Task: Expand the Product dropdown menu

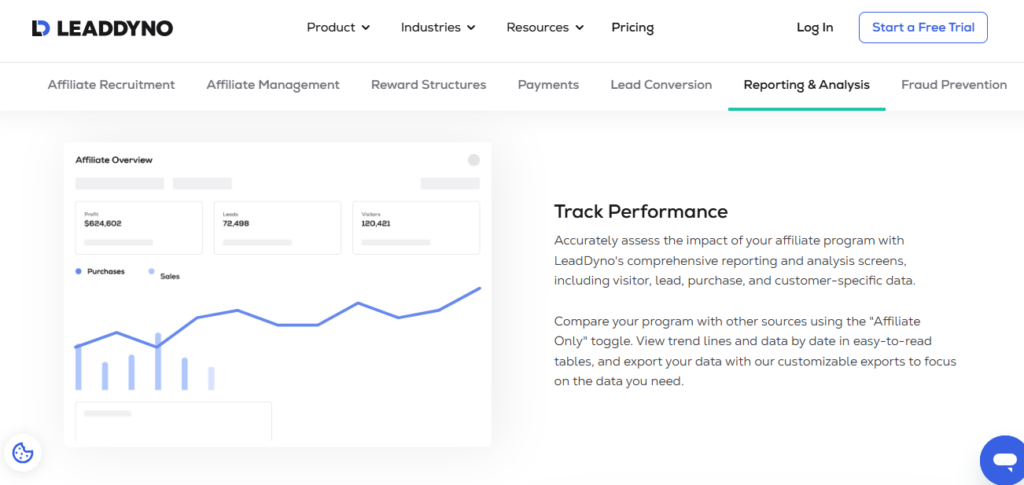Action: coord(338,28)
